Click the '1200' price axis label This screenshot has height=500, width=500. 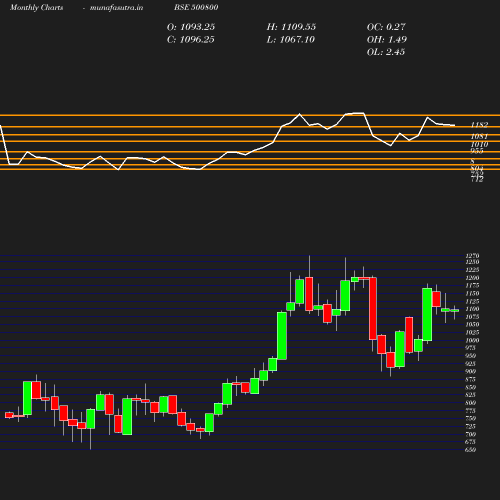[x=472, y=278]
